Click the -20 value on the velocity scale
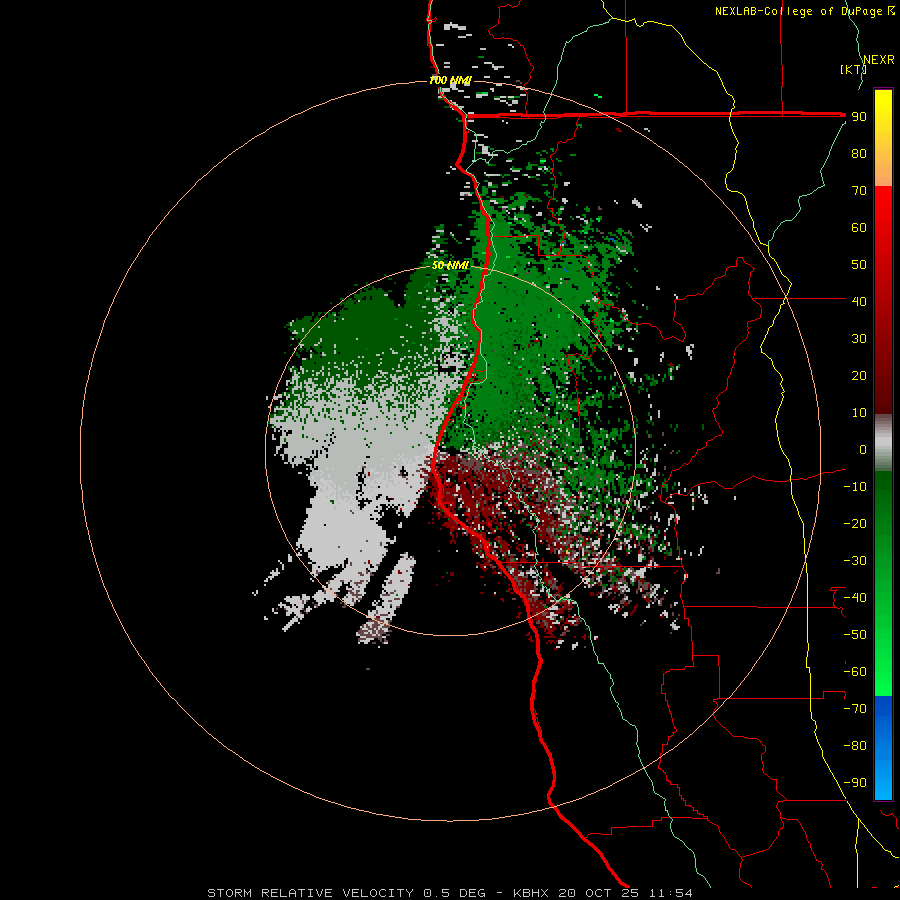900x900 pixels. (x=855, y=524)
